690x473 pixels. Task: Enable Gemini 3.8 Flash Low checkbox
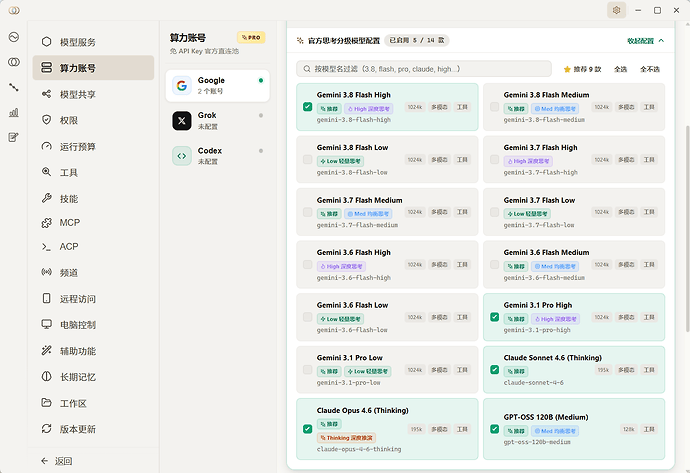[308, 159]
